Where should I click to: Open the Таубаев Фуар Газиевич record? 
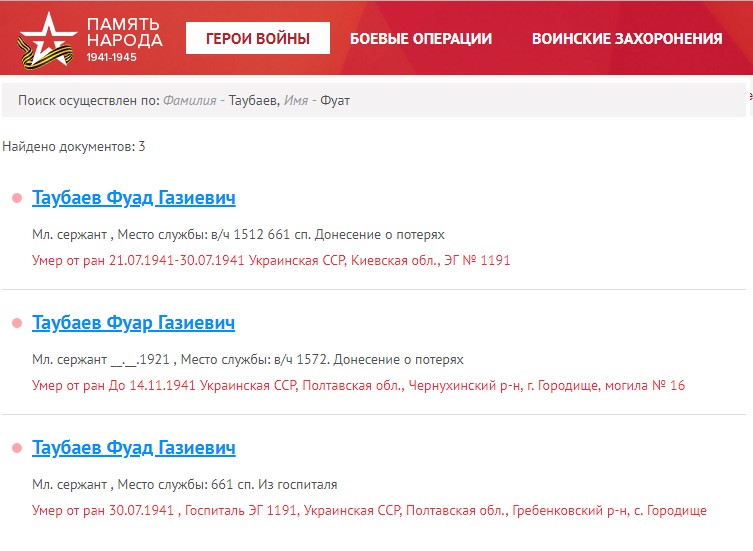(x=133, y=323)
